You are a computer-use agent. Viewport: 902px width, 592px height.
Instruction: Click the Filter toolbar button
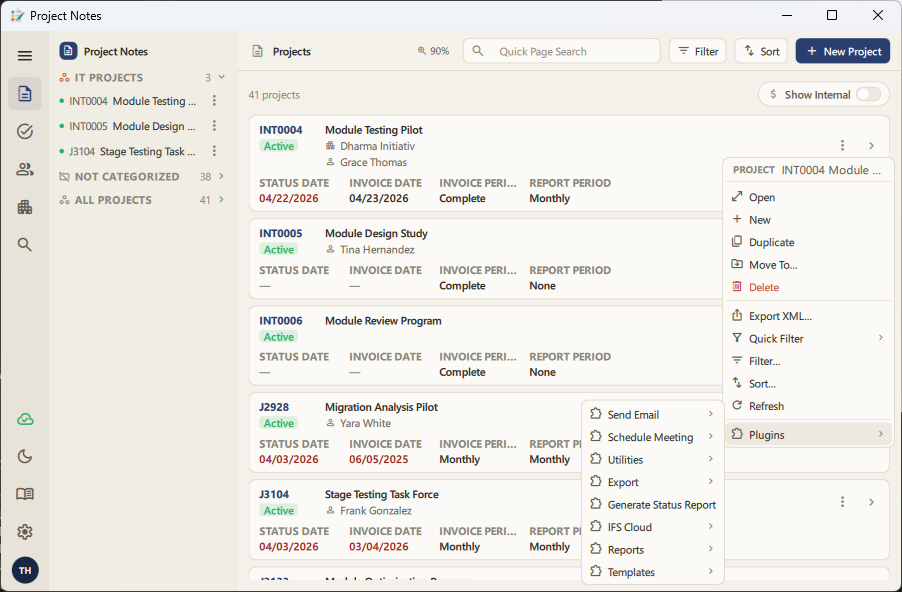tap(698, 51)
